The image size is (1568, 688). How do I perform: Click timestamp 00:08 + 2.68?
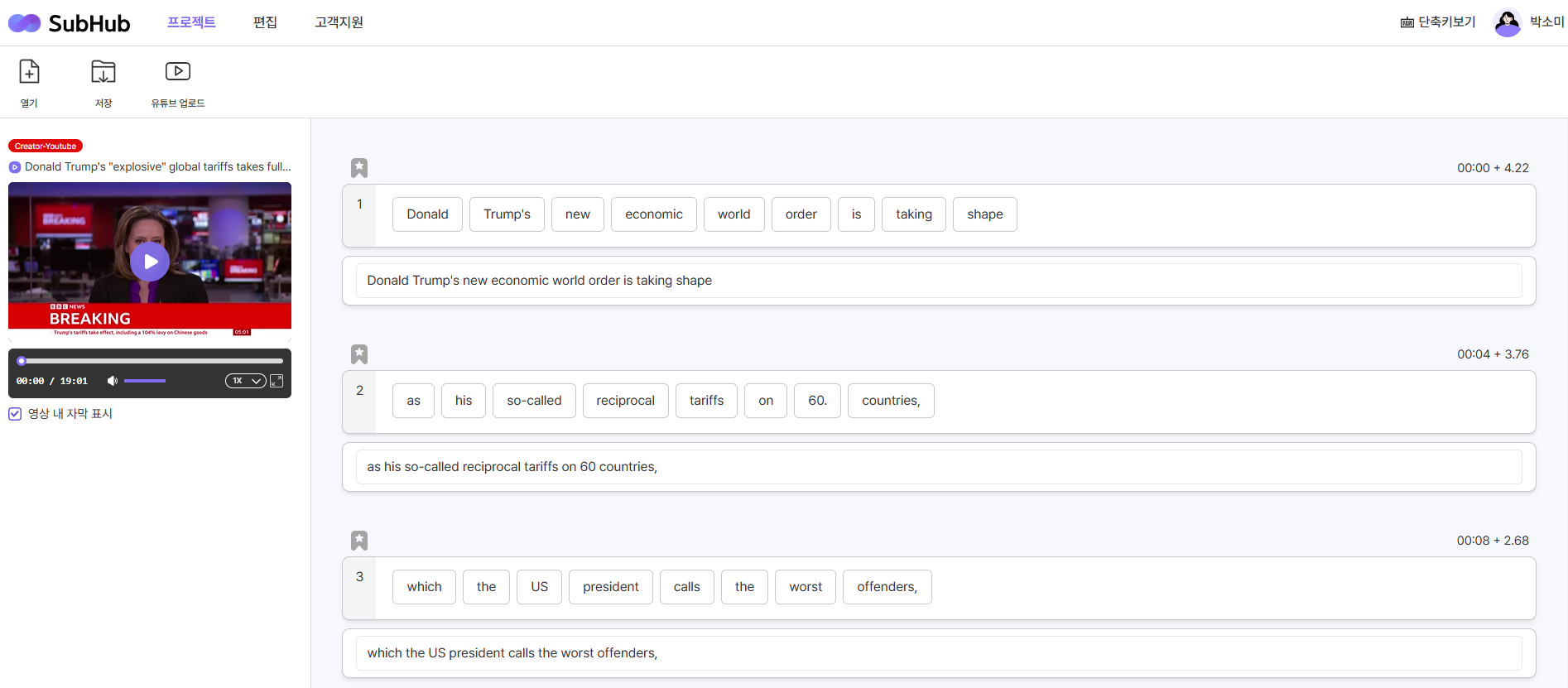tap(1493, 541)
